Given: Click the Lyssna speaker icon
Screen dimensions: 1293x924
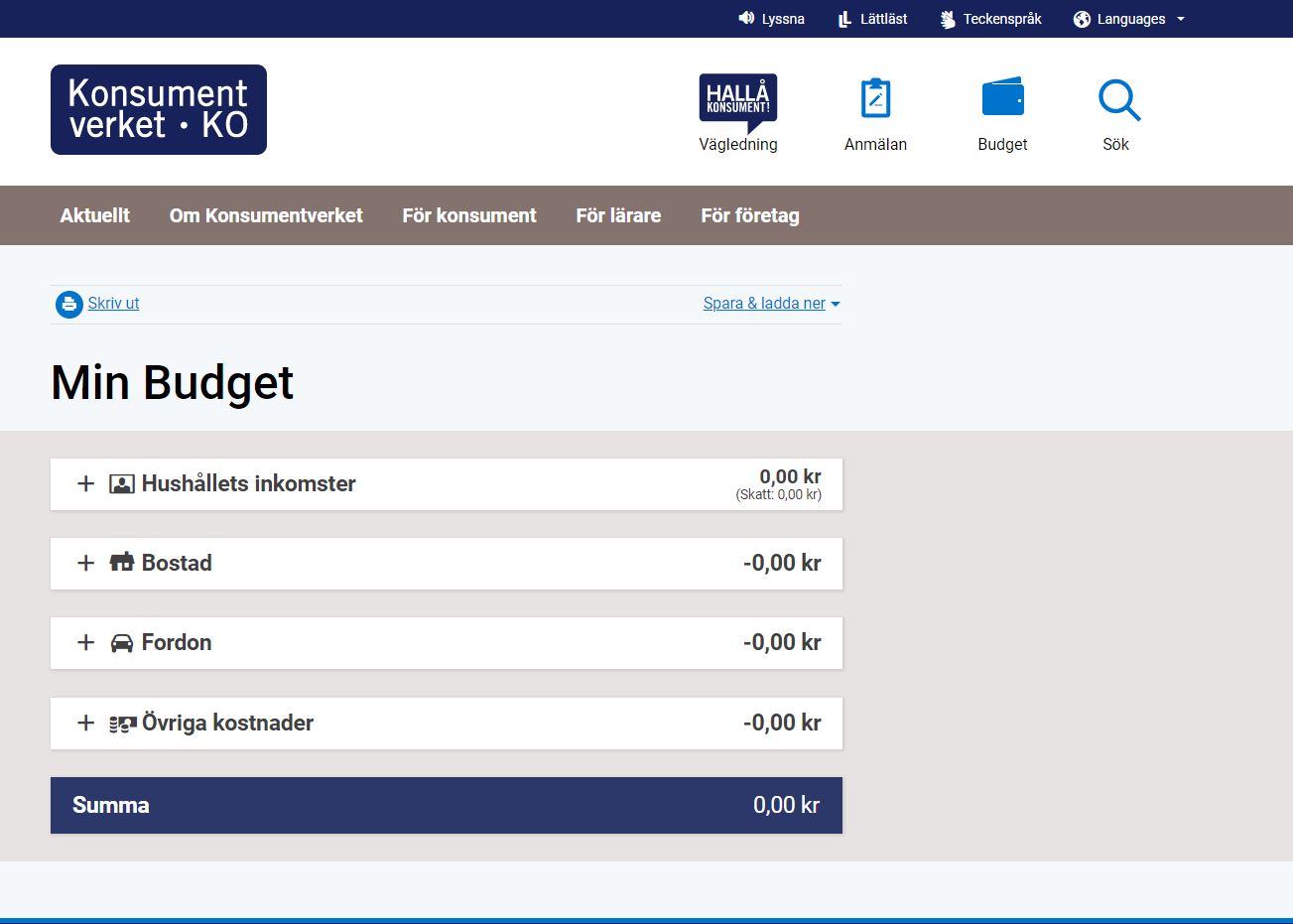Looking at the screenshot, I should [x=746, y=18].
